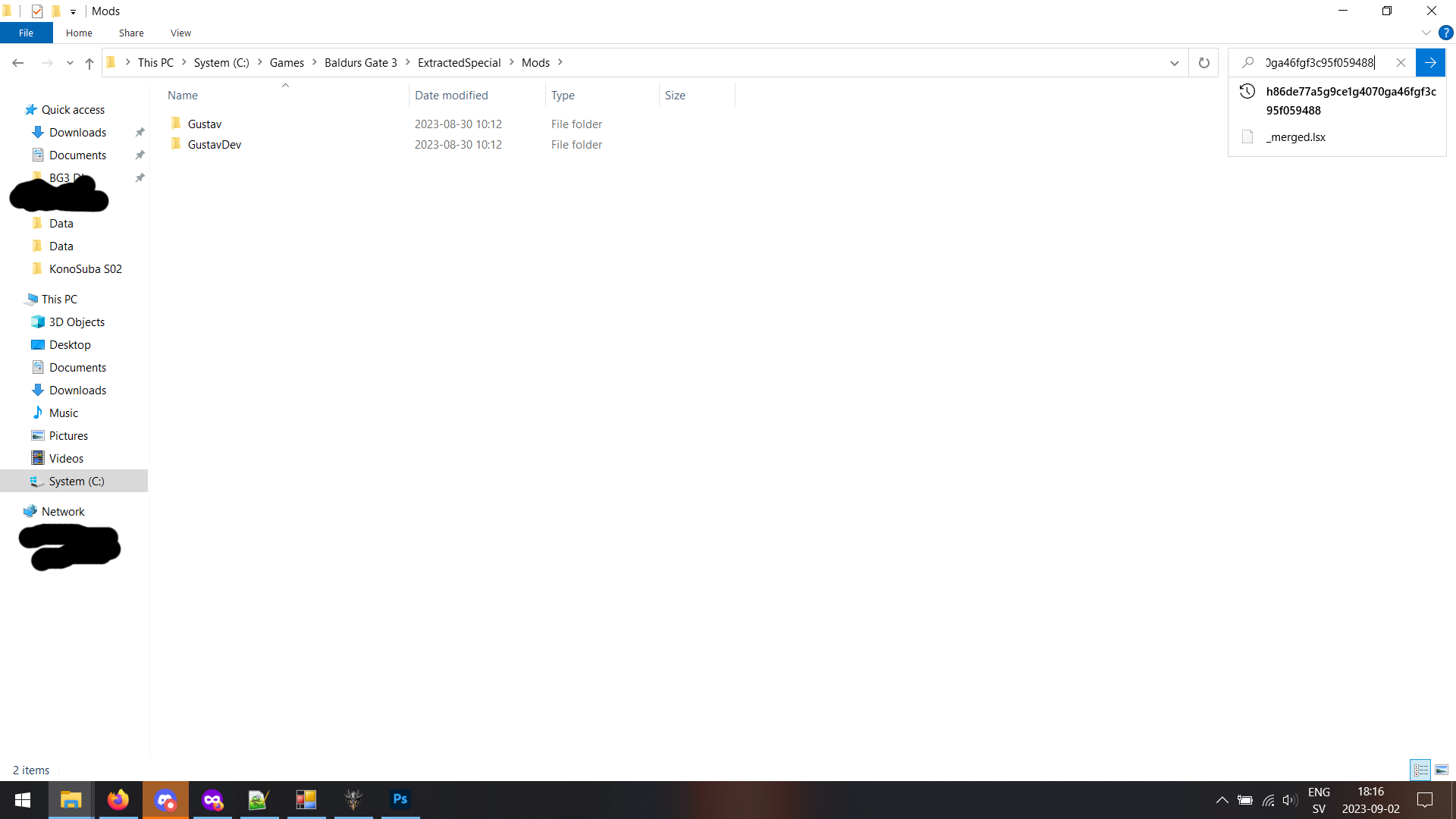
Task: Click Games in the breadcrumb path
Action: tap(287, 63)
